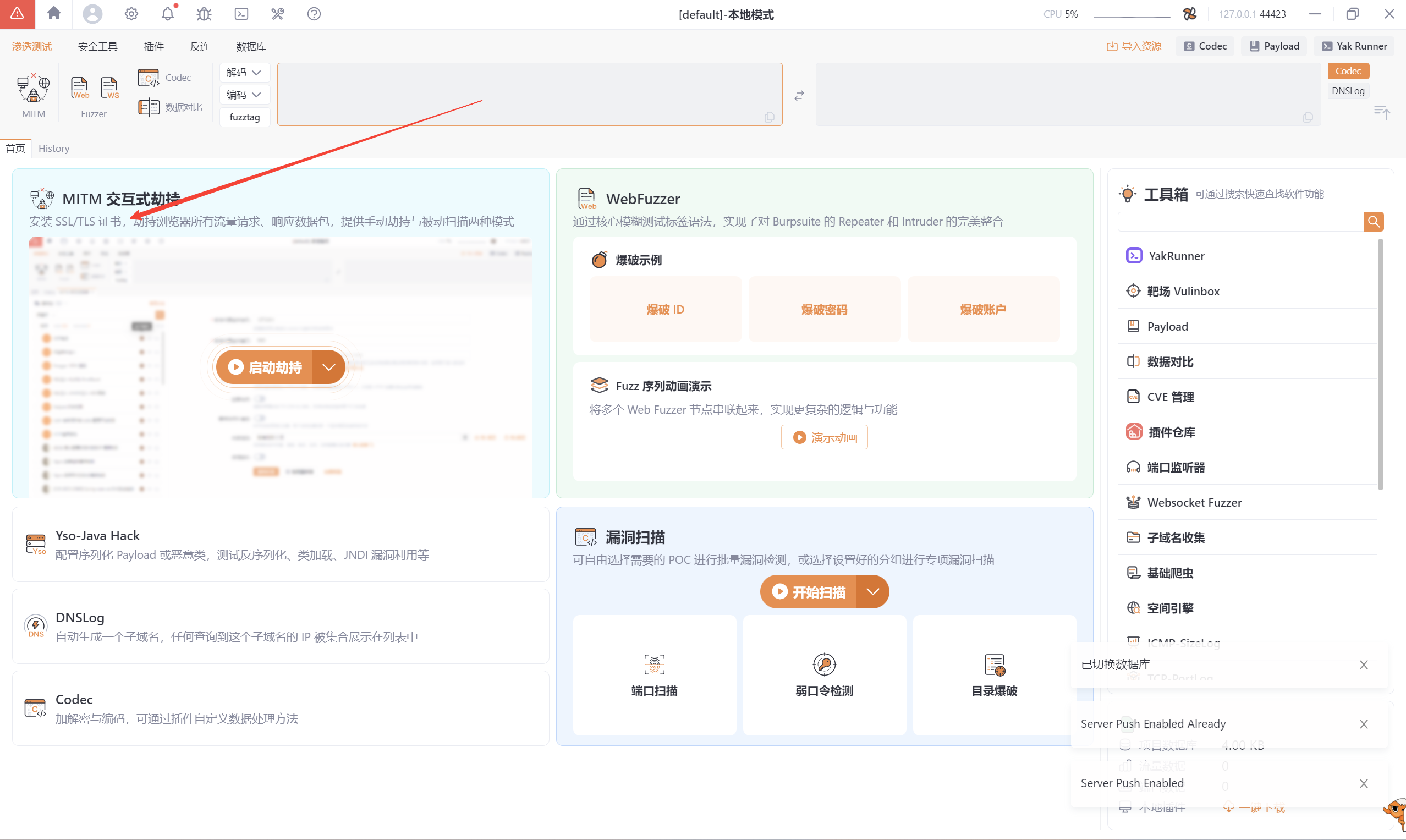The image size is (1406, 840).
Task: Open dropdown arrow beside 启动劫持 button
Action: pyautogui.click(x=329, y=367)
